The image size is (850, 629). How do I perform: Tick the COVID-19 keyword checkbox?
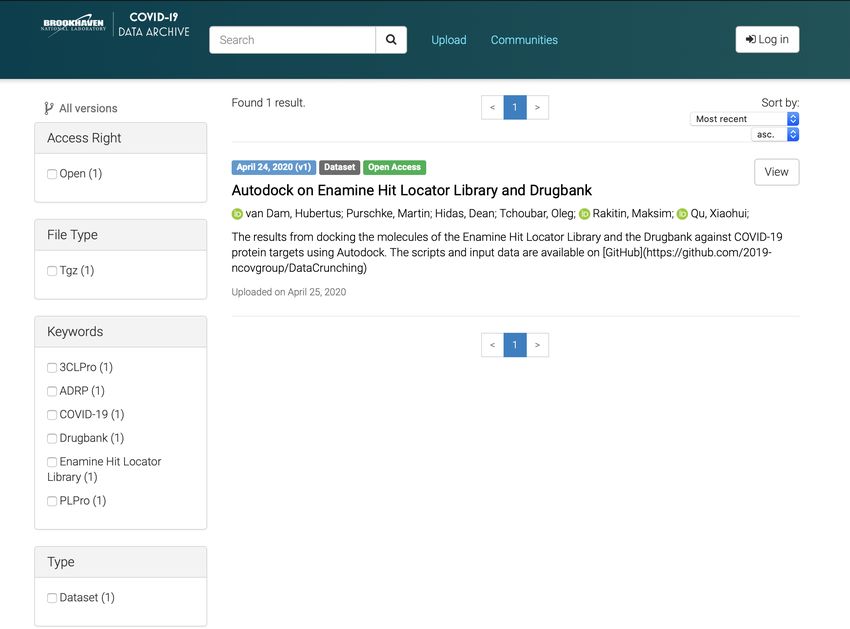coord(52,415)
